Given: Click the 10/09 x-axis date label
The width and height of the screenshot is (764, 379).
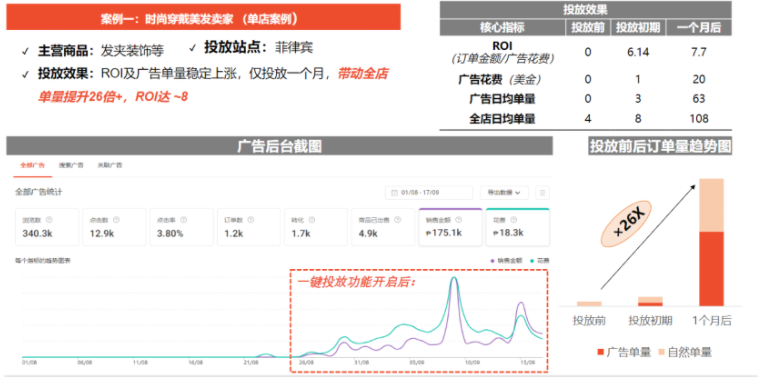Looking at the screenshot, I should pyautogui.click(x=472, y=362).
